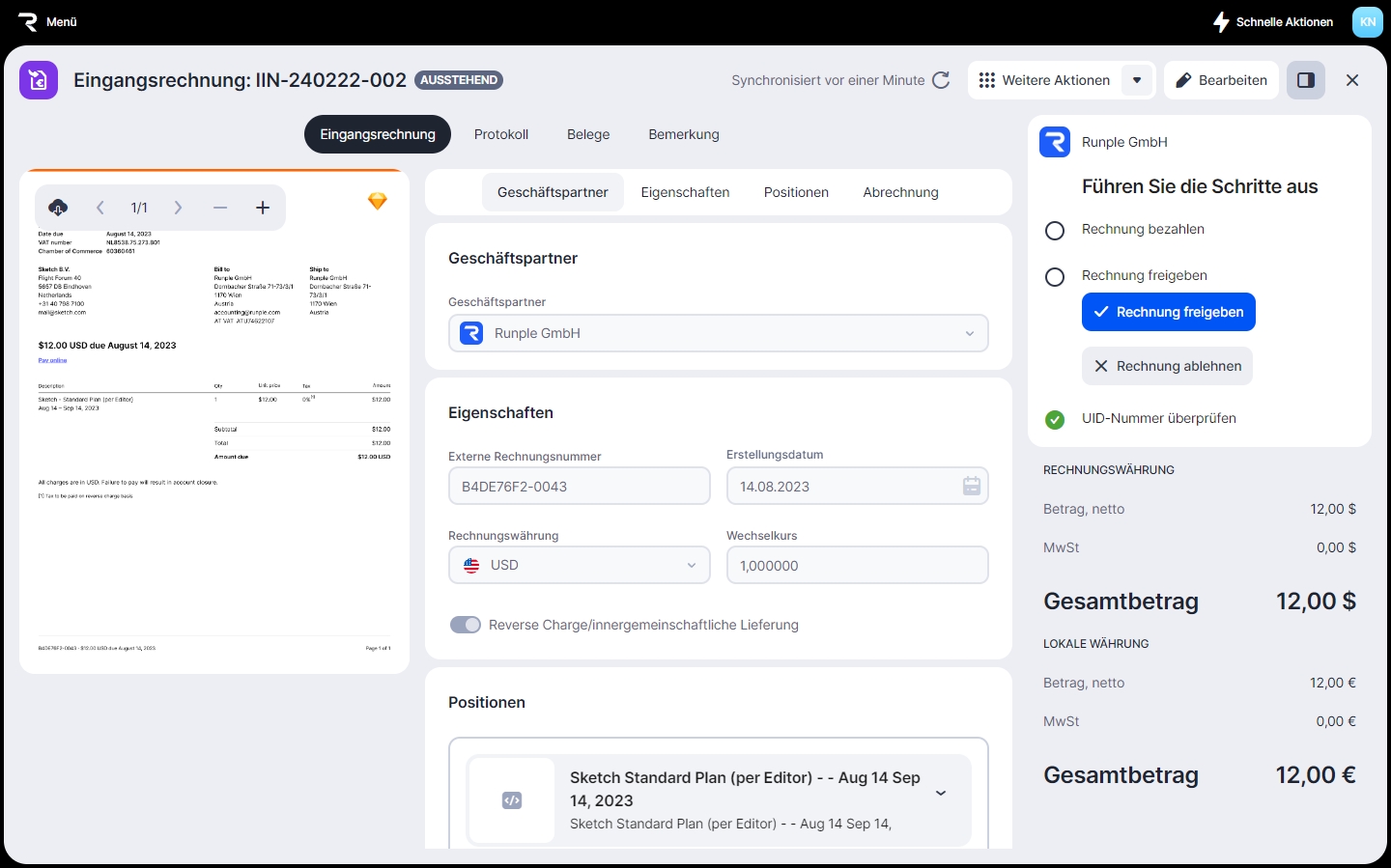Toggle Reverse Charge switch
1391x868 pixels.
click(x=466, y=625)
